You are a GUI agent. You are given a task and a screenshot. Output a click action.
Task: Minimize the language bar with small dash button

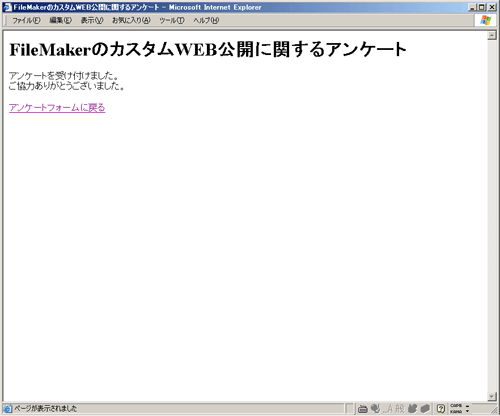click(x=467, y=406)
